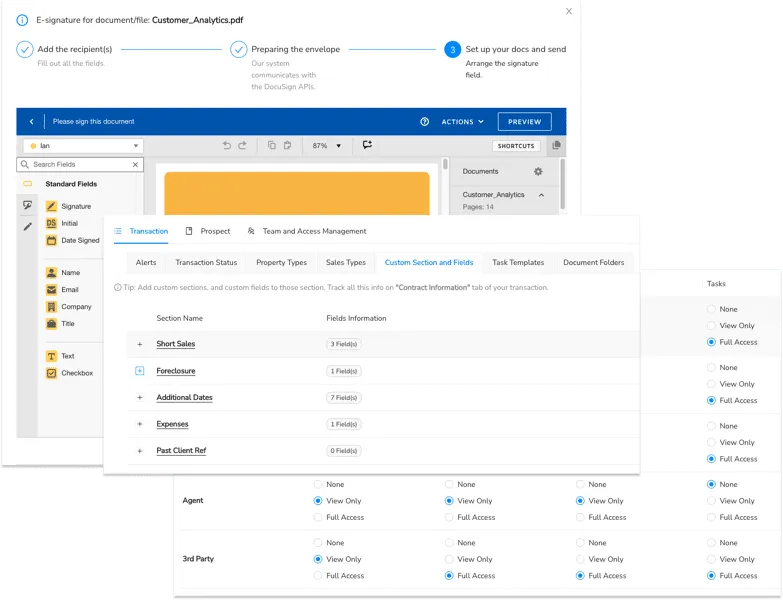The height and width of the screenshot is (600, 783).
Task: Select Full Access for 3rd Party second column
Action: point(449,576)
